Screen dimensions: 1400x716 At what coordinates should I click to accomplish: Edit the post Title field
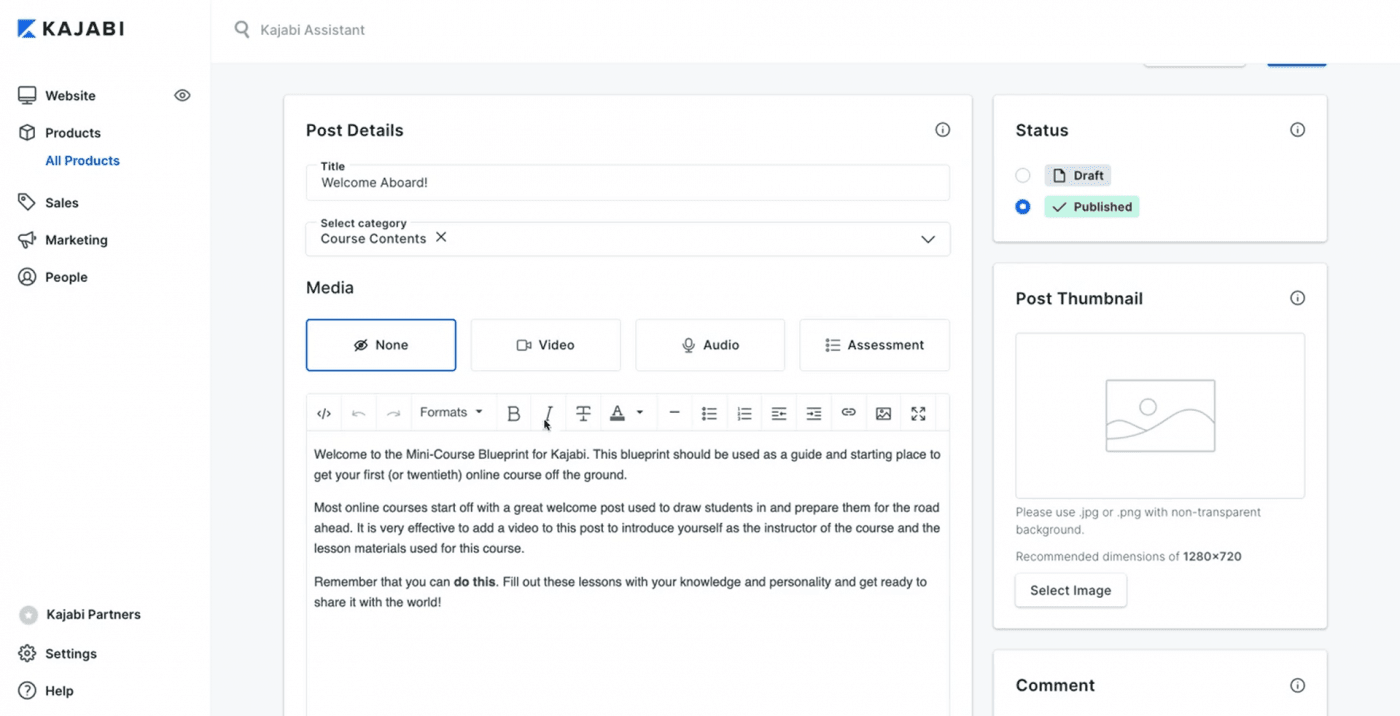pos(628,183)
